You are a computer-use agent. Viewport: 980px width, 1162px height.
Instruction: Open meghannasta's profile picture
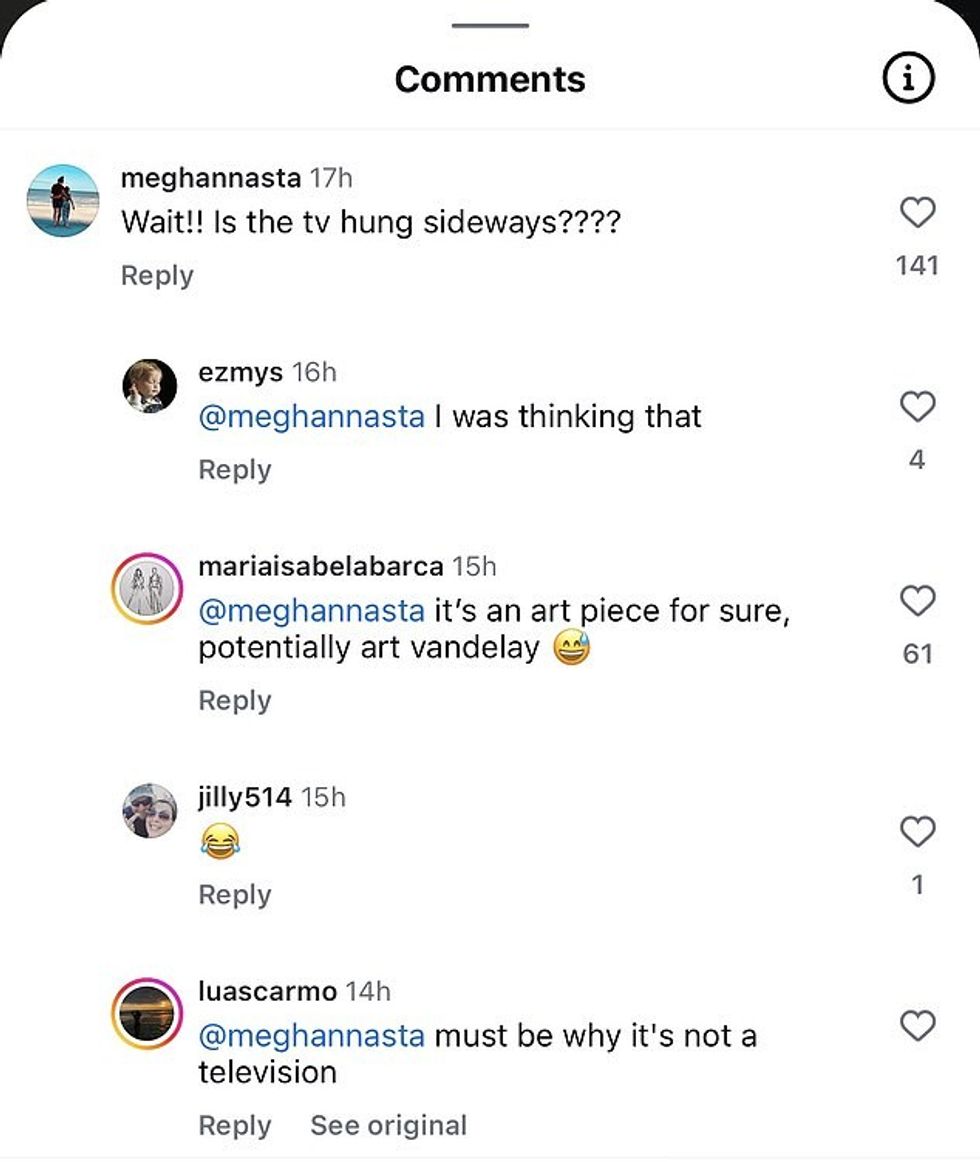(62, 200)
